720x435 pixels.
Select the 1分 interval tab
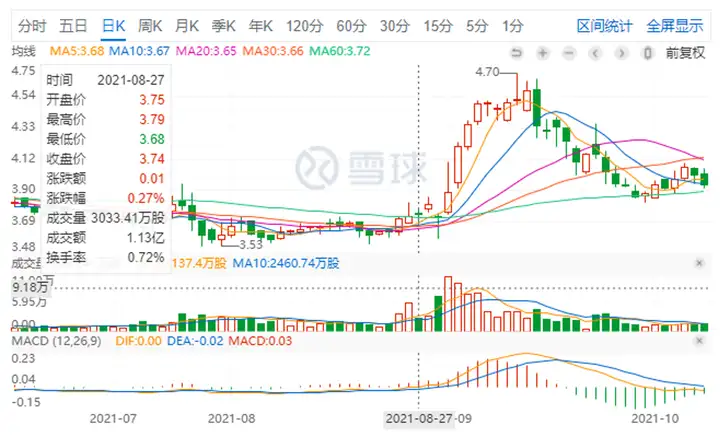tap(512, 26)
